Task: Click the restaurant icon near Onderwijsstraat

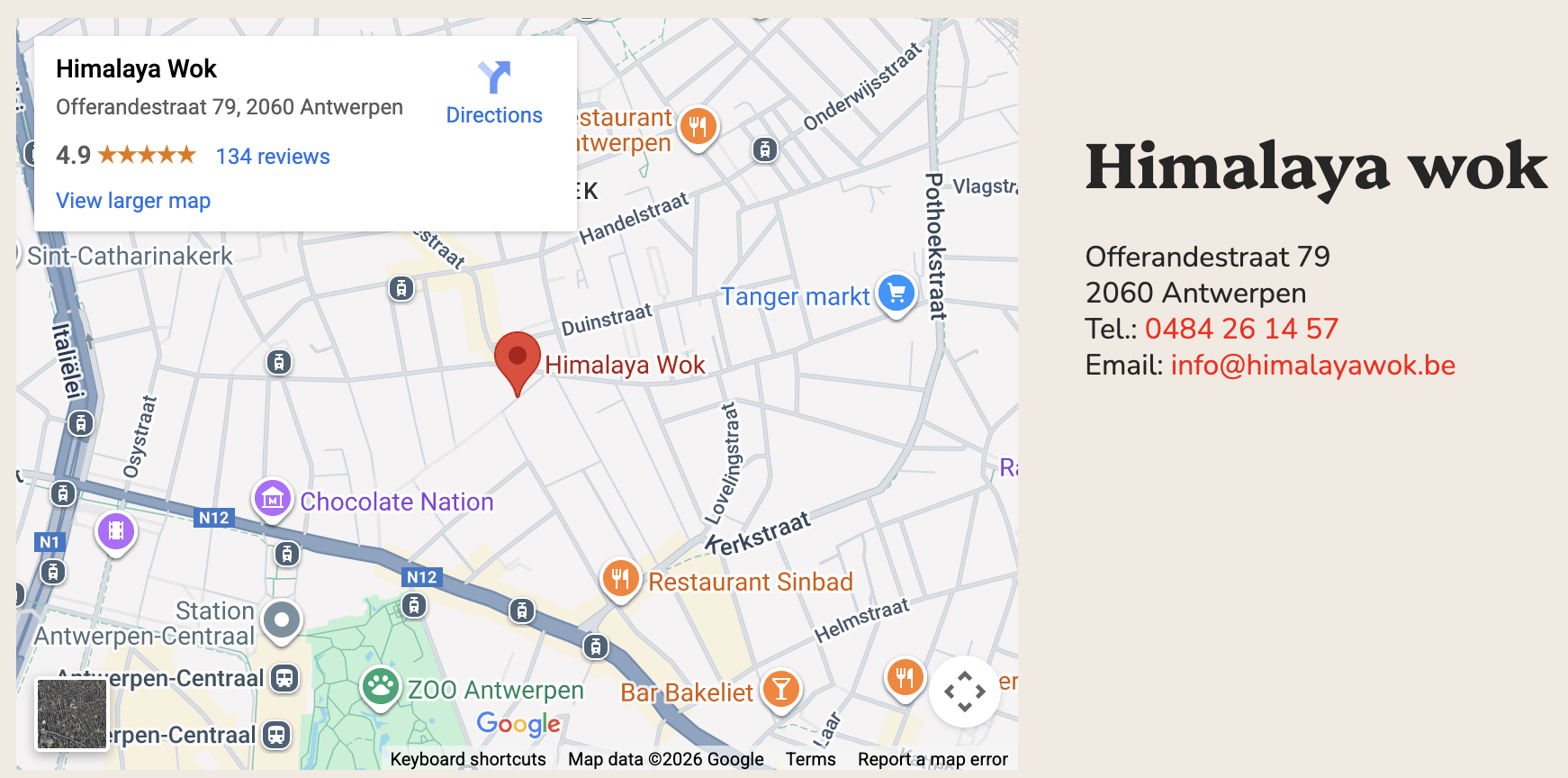Action: (x=698, y=127)
